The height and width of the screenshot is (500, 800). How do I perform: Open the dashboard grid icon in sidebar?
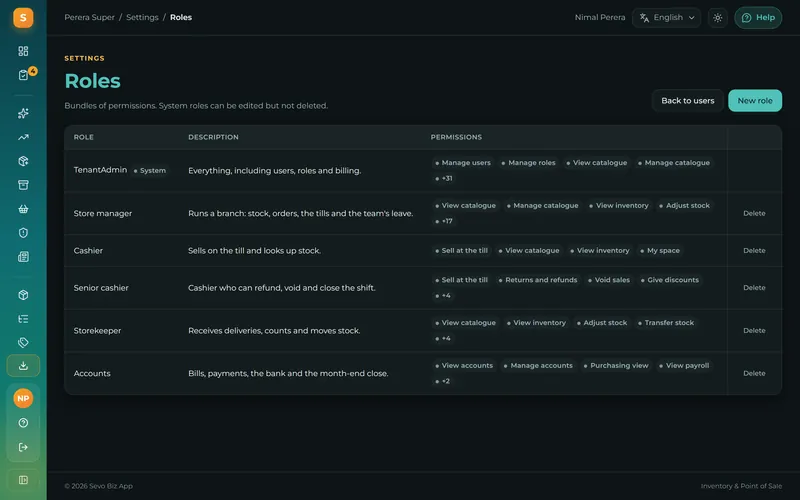23,51
